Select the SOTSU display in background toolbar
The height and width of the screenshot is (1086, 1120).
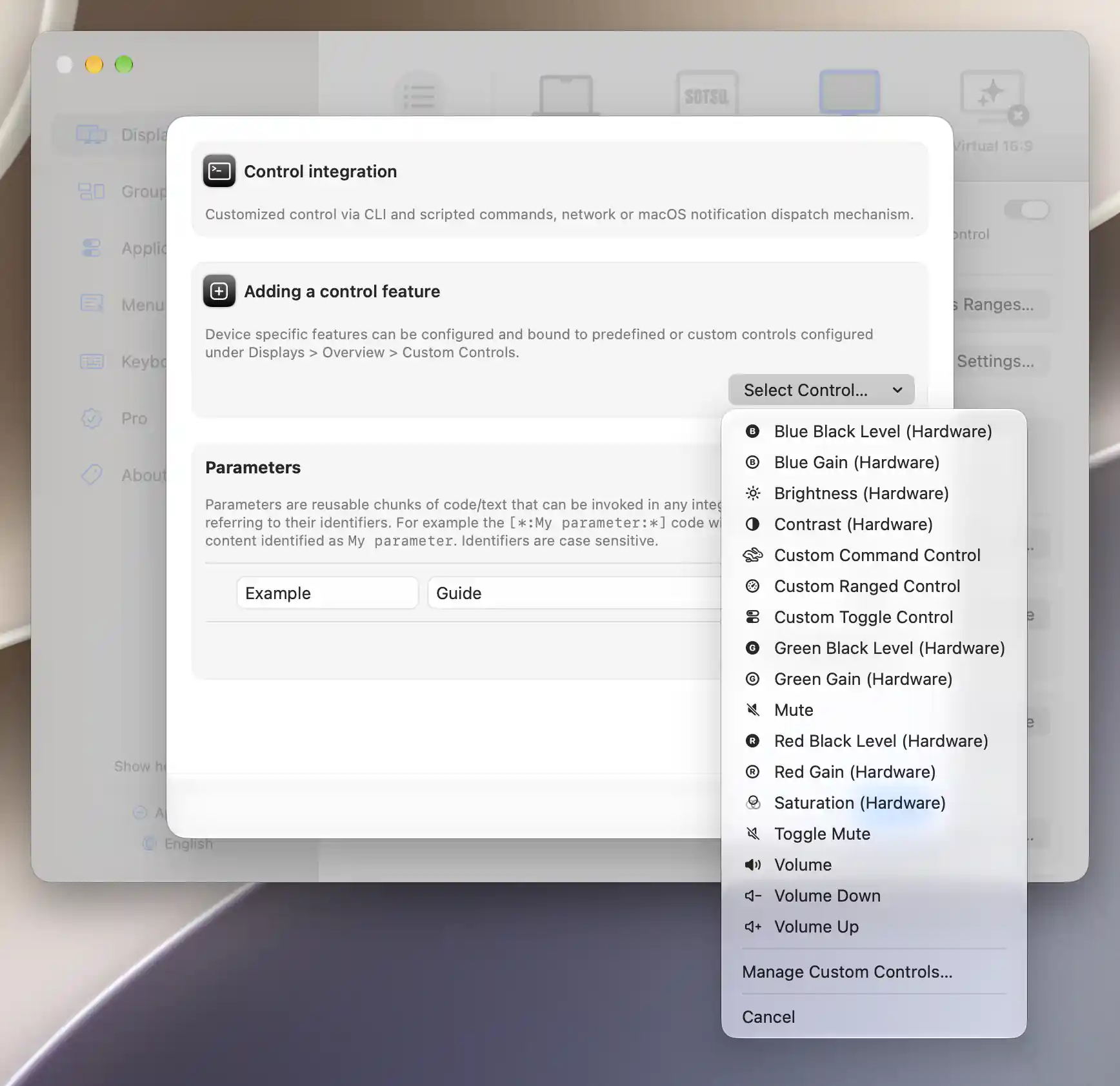pos(707,93)
